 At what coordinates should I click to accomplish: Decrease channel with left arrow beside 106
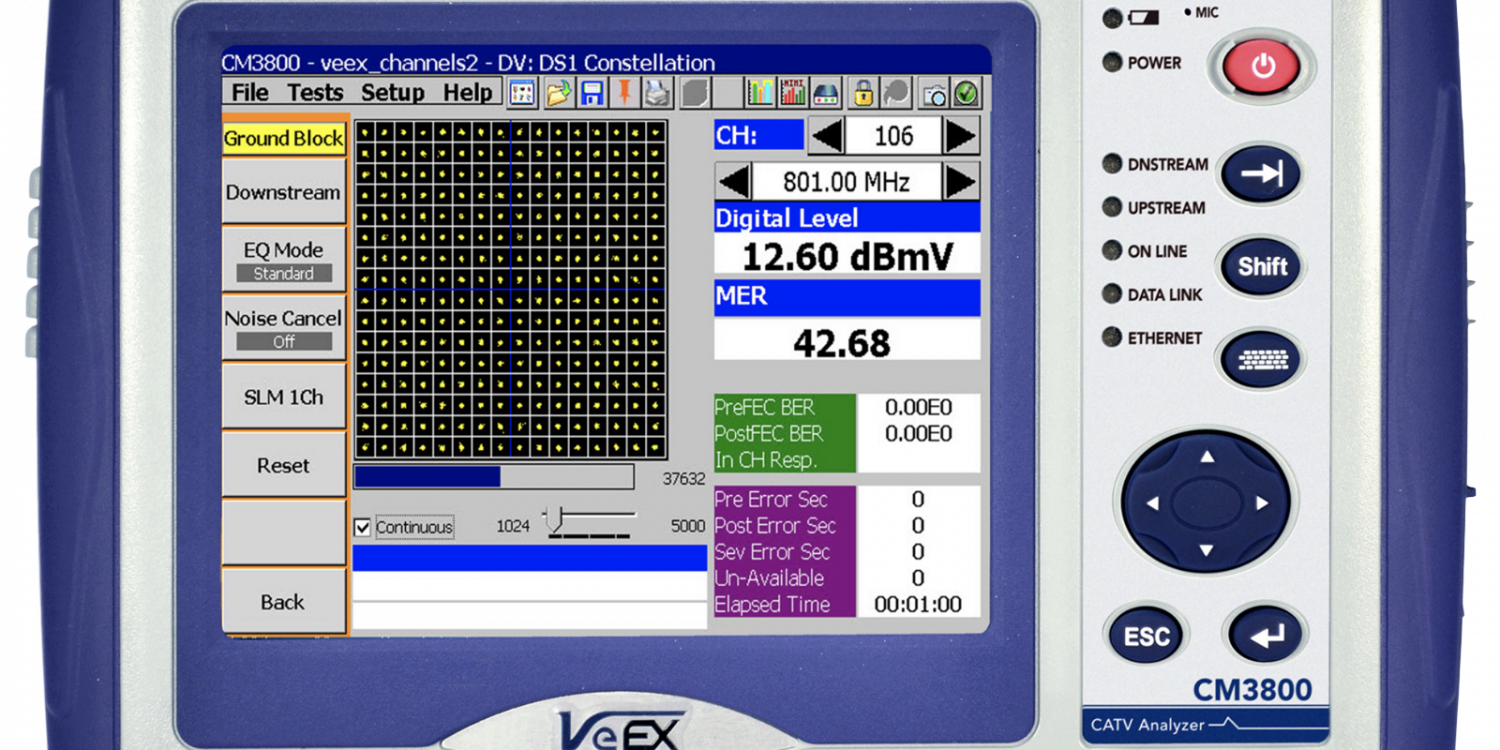coord(826,136)
